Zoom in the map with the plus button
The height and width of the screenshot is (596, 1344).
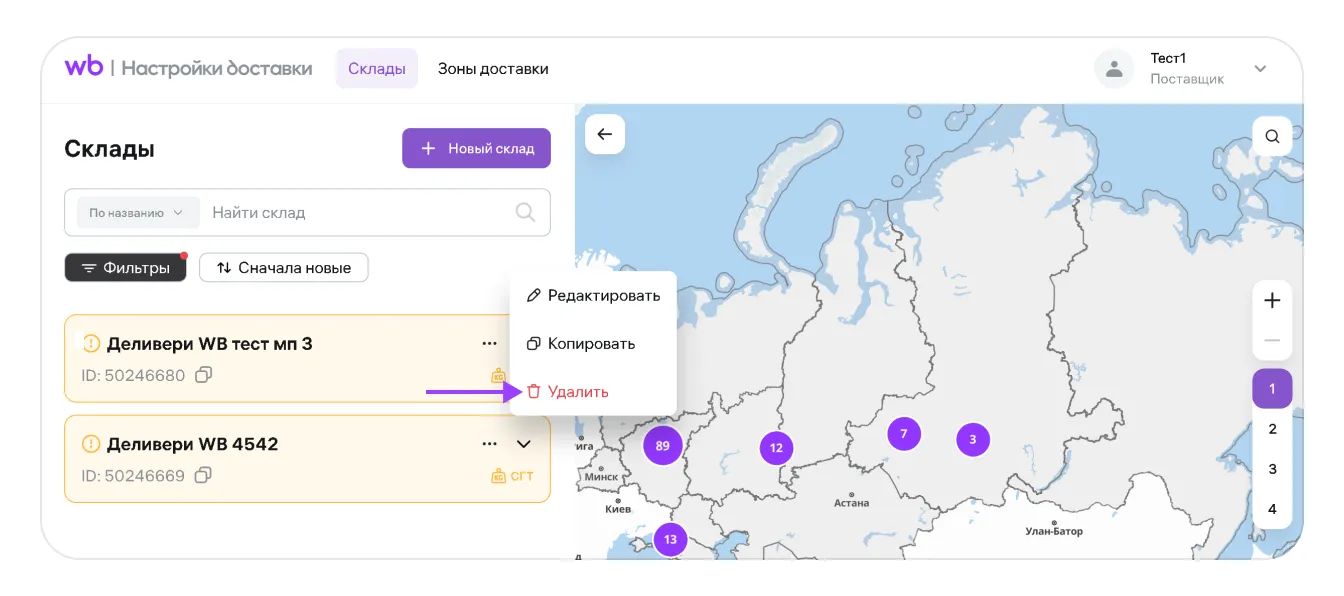coord(1272,300)
